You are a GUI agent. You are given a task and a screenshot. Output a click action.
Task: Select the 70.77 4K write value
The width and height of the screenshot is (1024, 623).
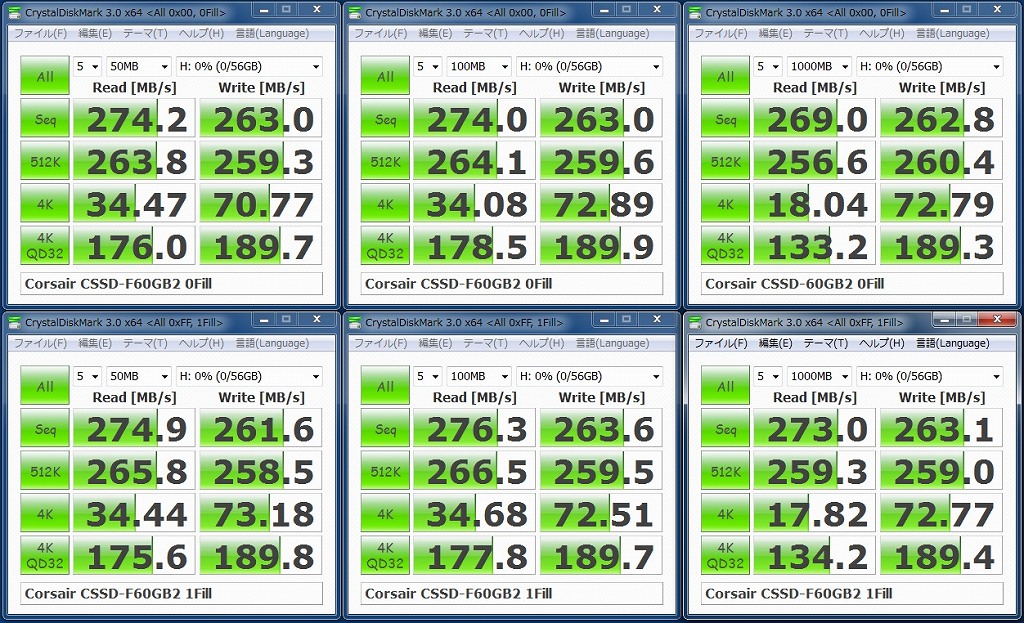pos(261,204)
